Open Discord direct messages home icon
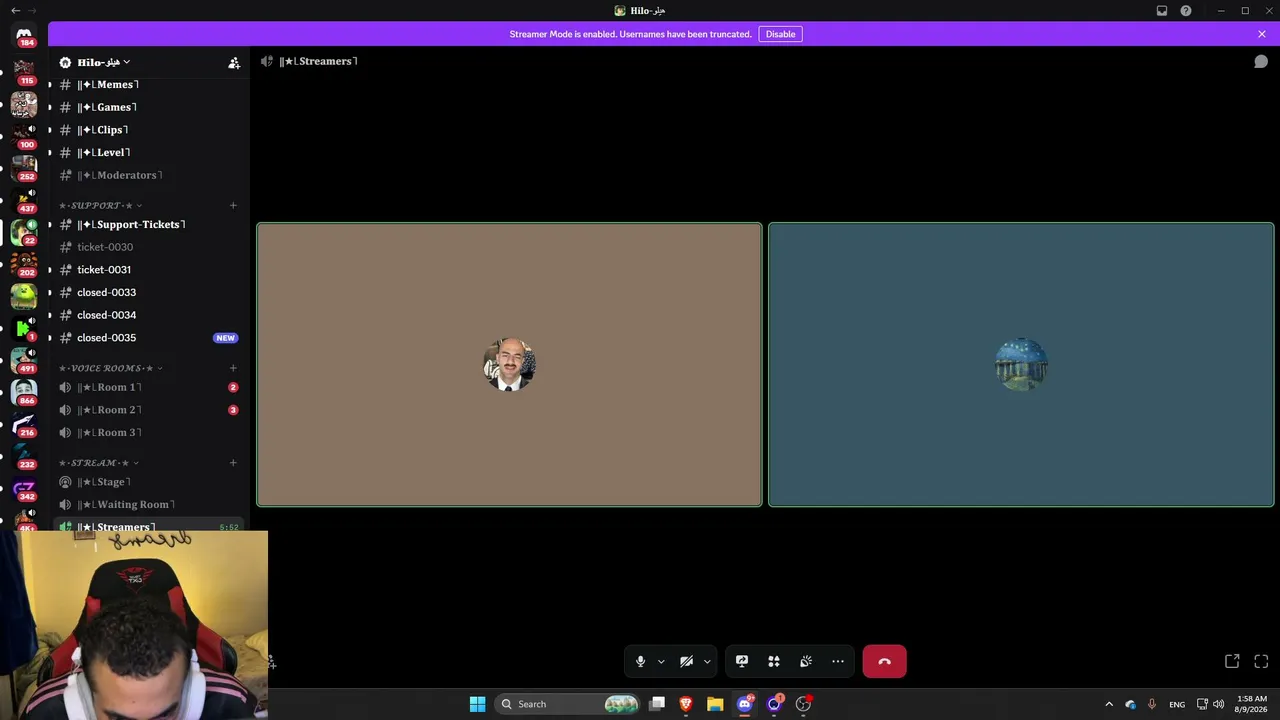 pos(24,35)
